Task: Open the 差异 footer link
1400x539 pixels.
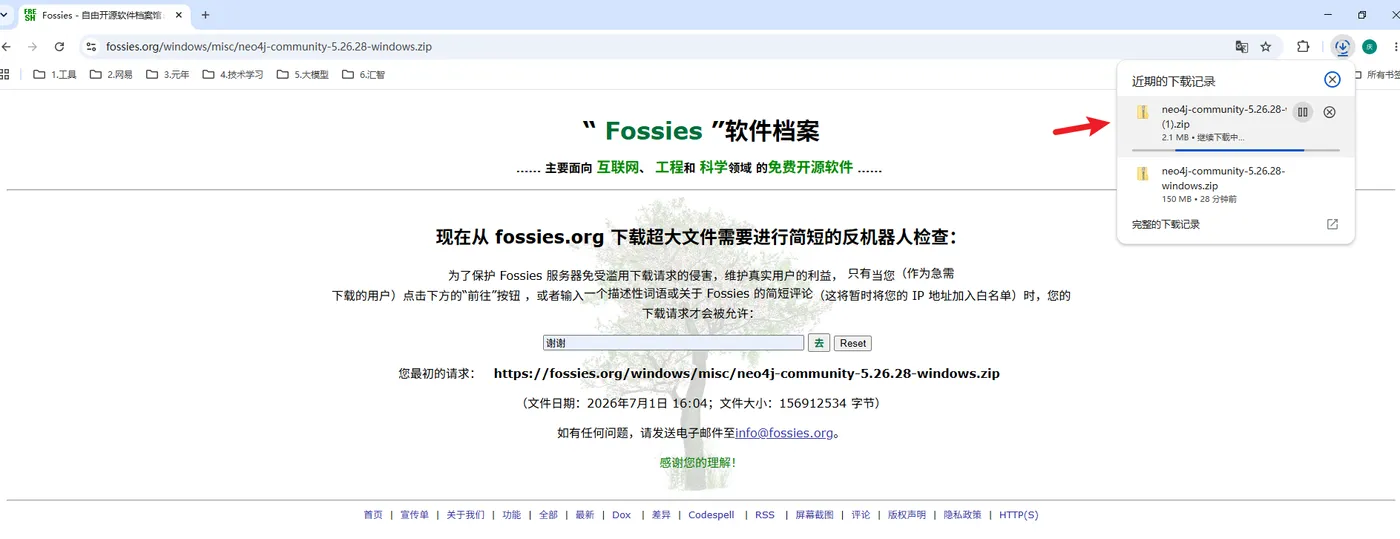Action: (661, 515)
